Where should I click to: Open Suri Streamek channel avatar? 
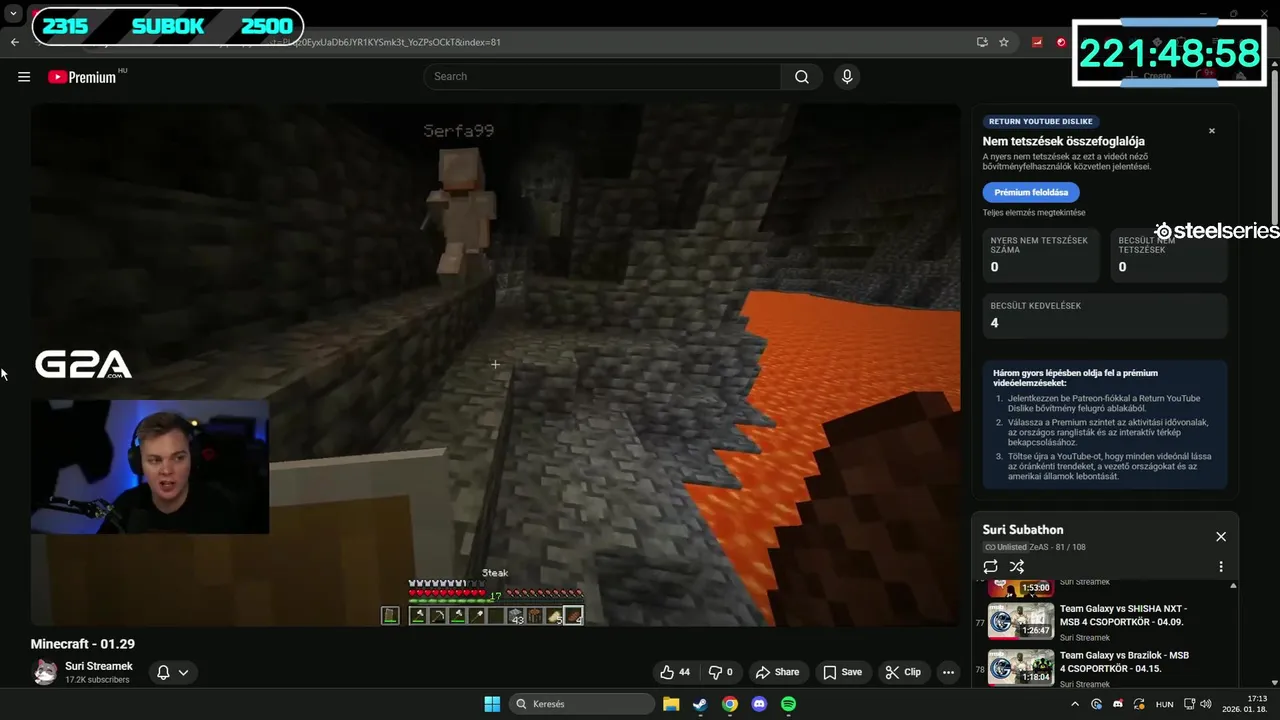[x=45, y=672]
